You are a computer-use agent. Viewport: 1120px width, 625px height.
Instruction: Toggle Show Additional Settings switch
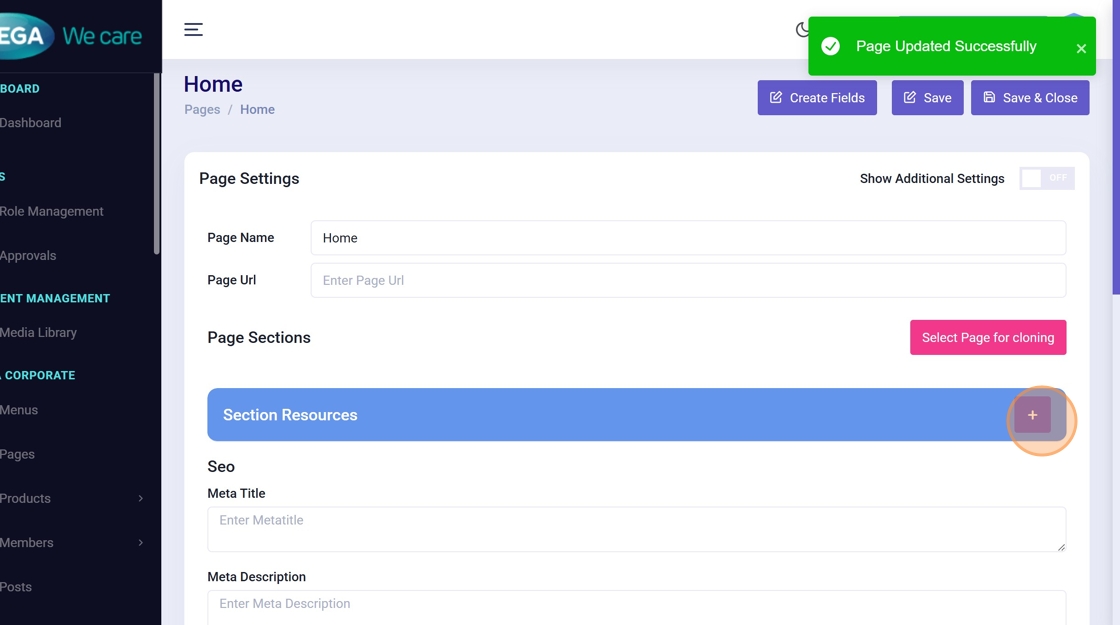(1046, 178)
